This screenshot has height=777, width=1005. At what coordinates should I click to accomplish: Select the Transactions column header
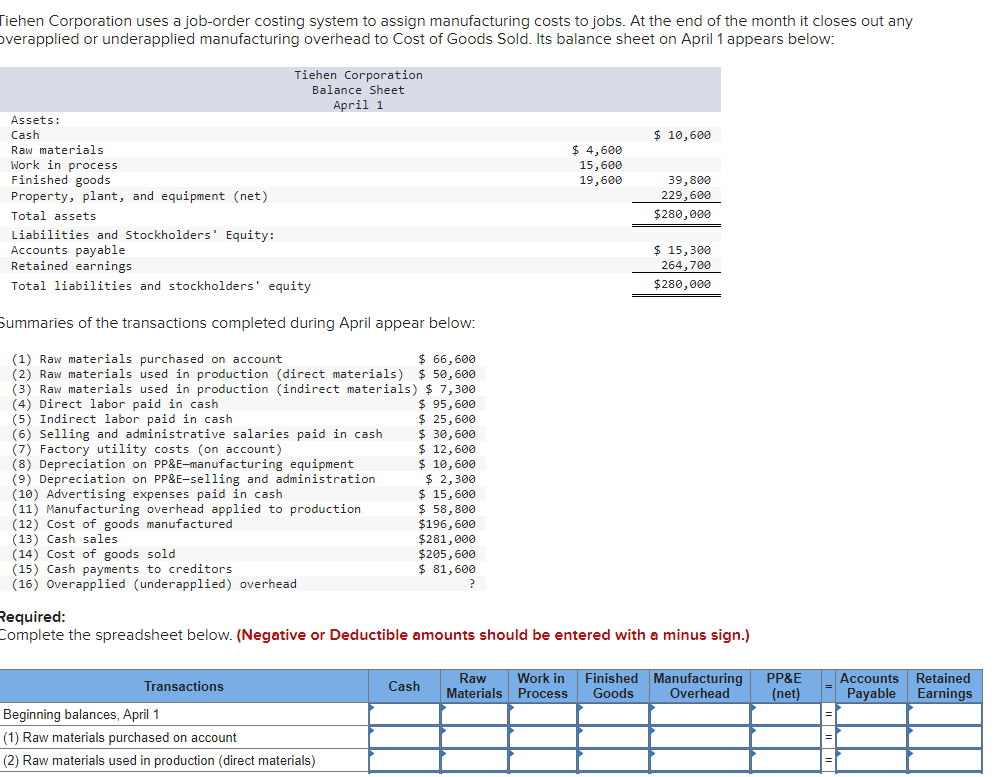184,686
